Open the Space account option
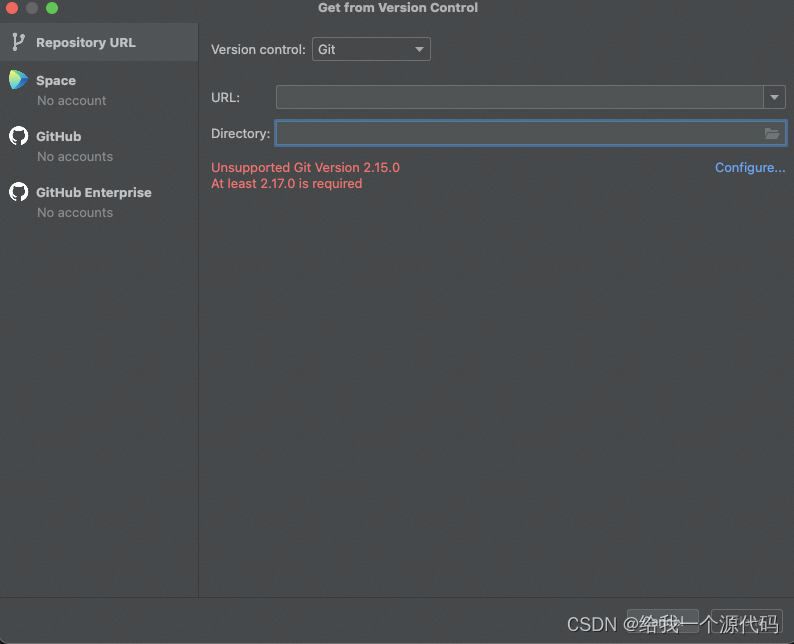This screenshot has height=644, width=794. (x=99, y=90)
